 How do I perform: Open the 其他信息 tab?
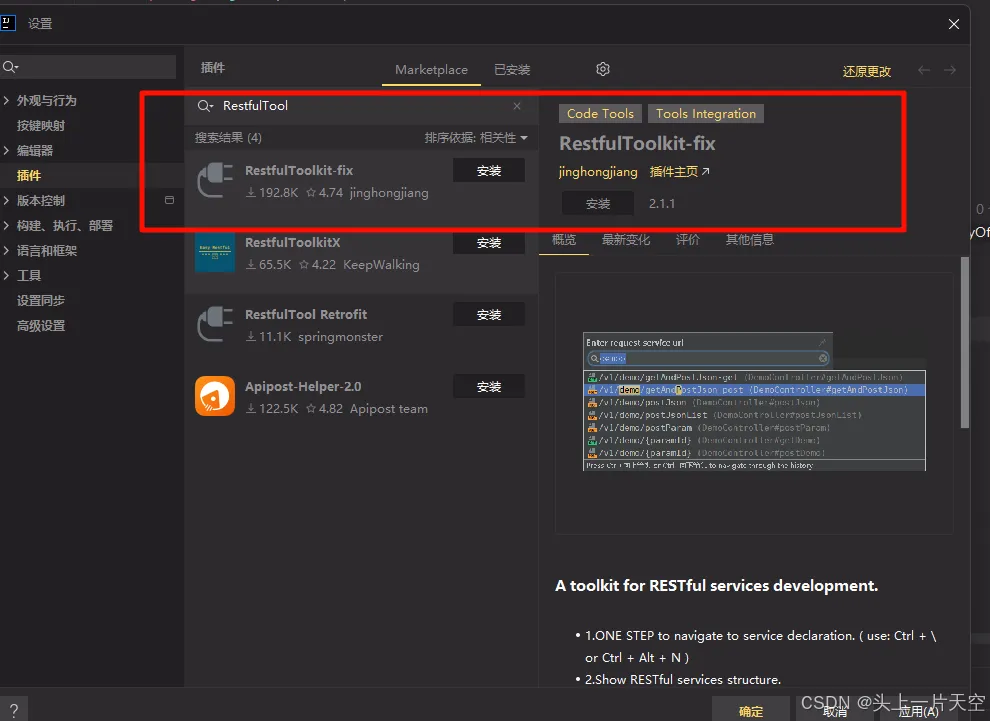749,239
